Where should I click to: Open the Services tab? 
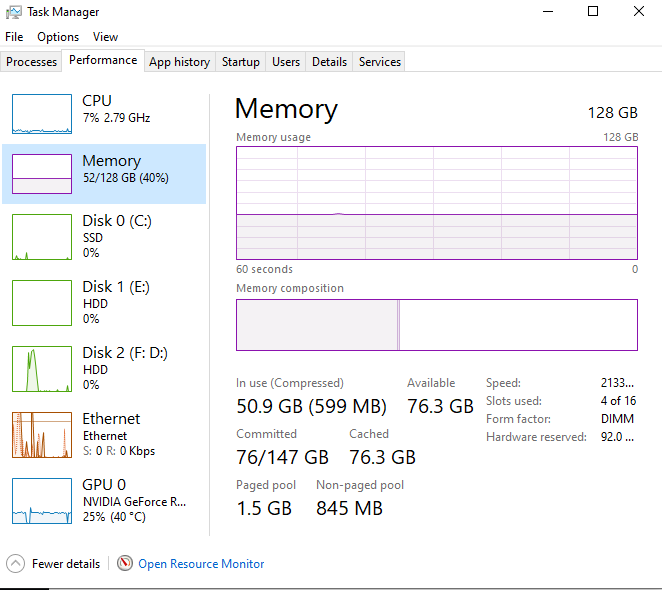tap(380, 62)
